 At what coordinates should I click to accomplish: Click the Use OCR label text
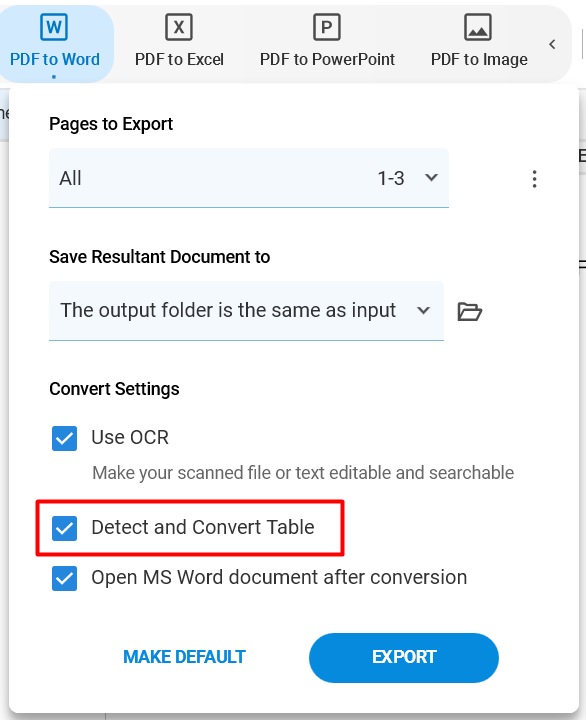pyautogui.click(x=130, y=437)
